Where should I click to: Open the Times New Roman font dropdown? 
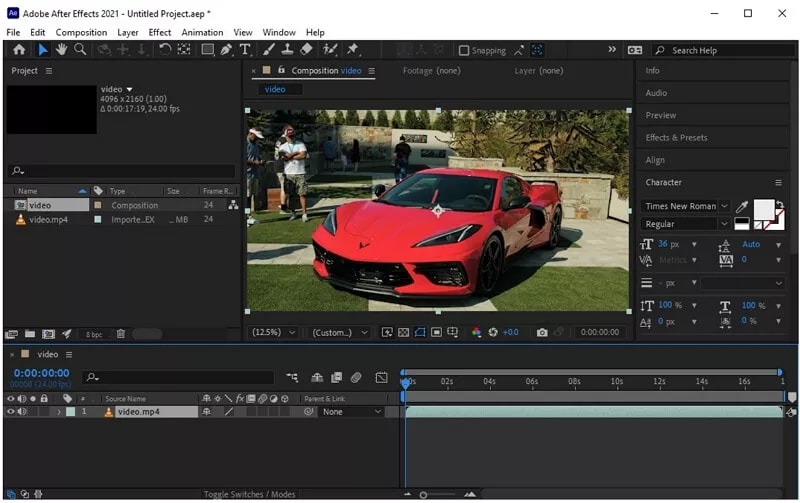coord(686,206)
